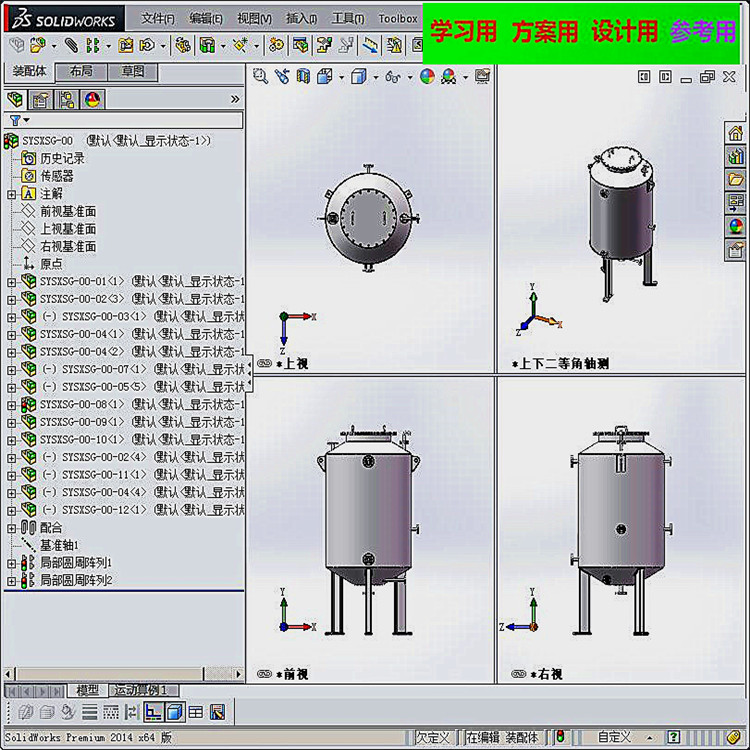Open the 文件(F) menu
This screenshot has height=750, width=750.
(x=158, y=18)
